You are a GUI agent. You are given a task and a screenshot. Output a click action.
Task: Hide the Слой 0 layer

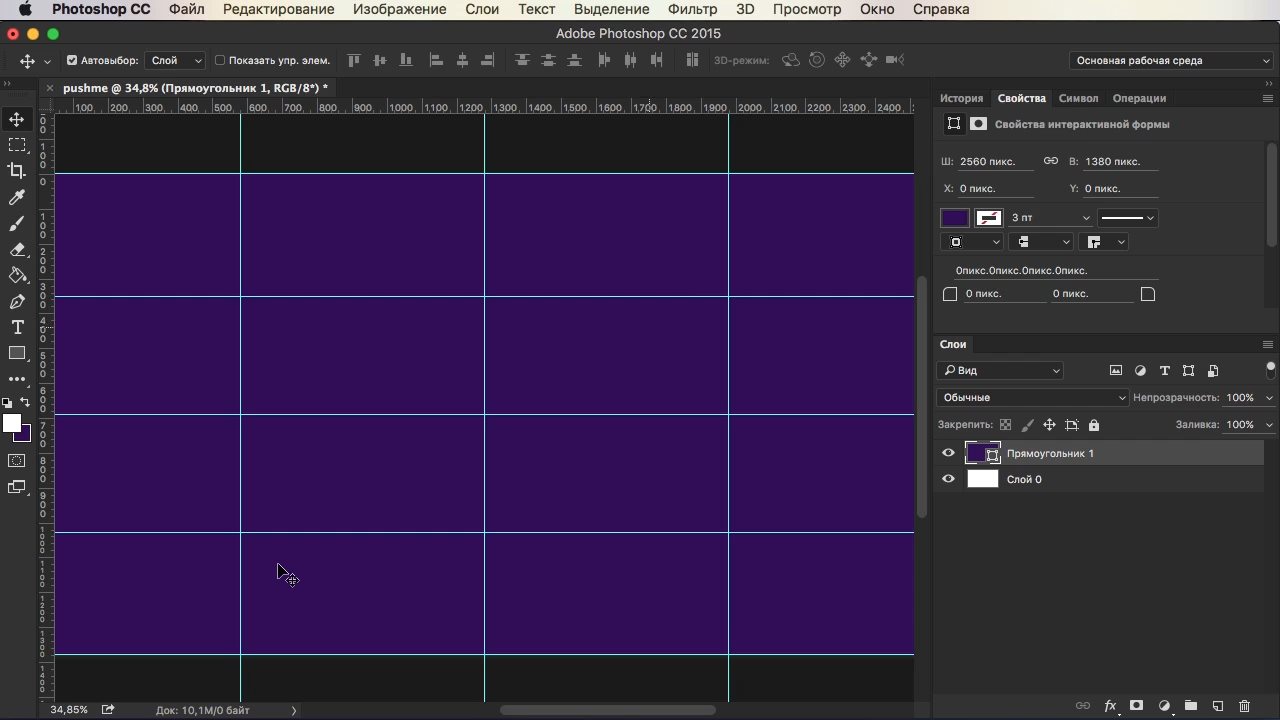click(948, 479)
